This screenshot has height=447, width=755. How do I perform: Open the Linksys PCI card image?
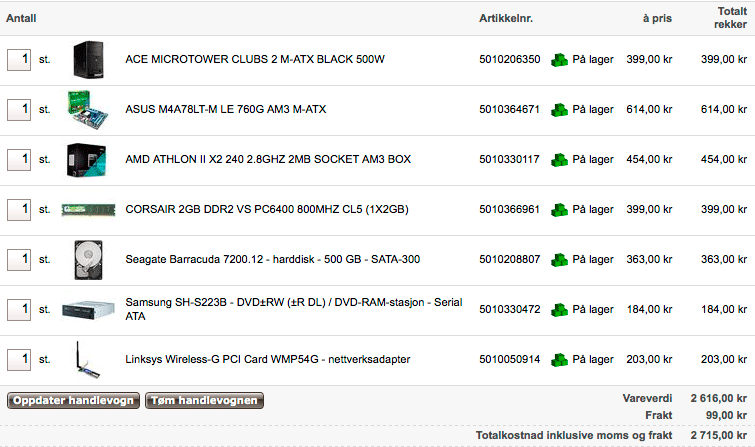point(88,360)
